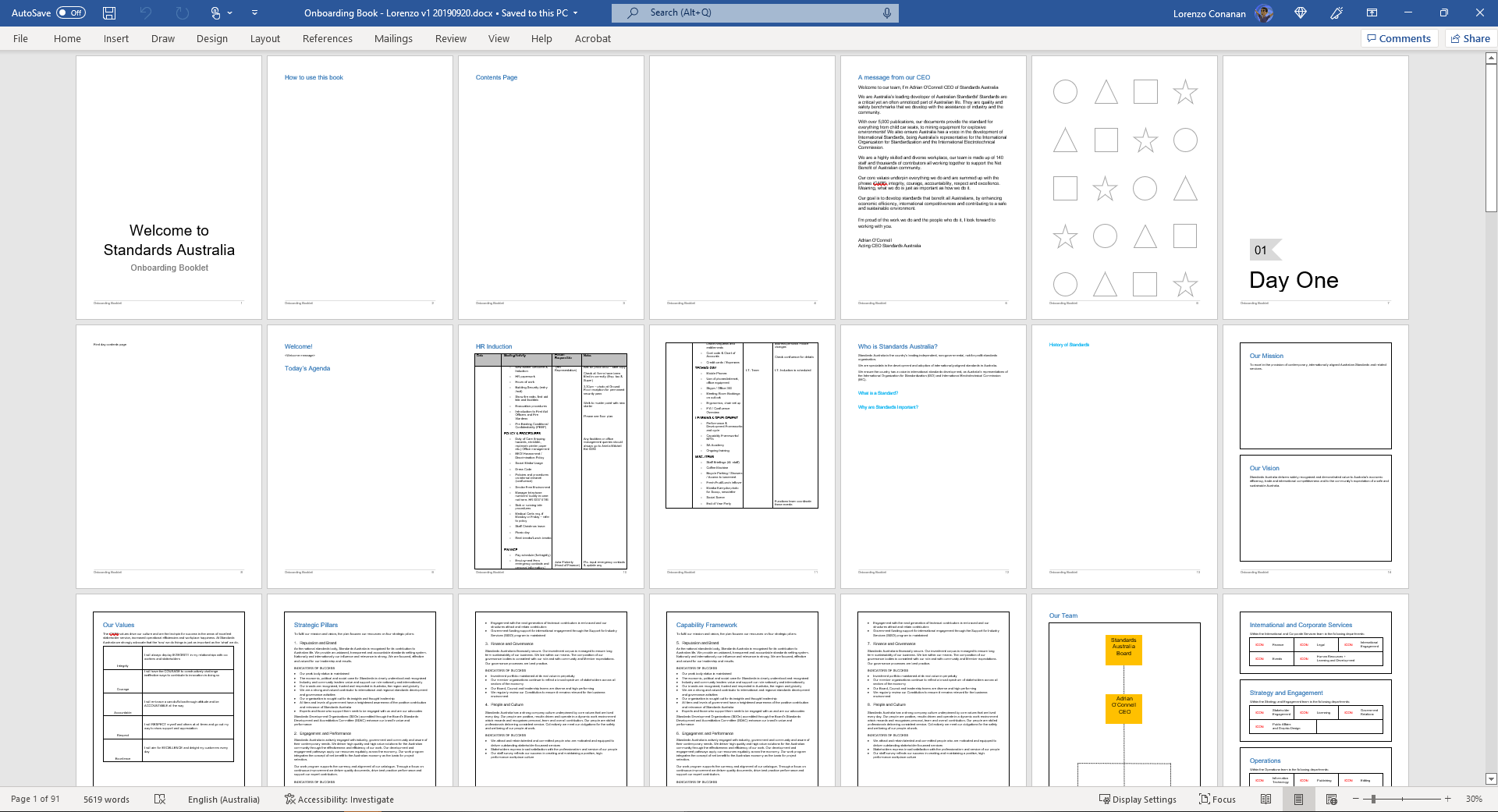Click the zoom in plus button
This screenshot has width=1498, height=812.
[x=1448, y=799]
